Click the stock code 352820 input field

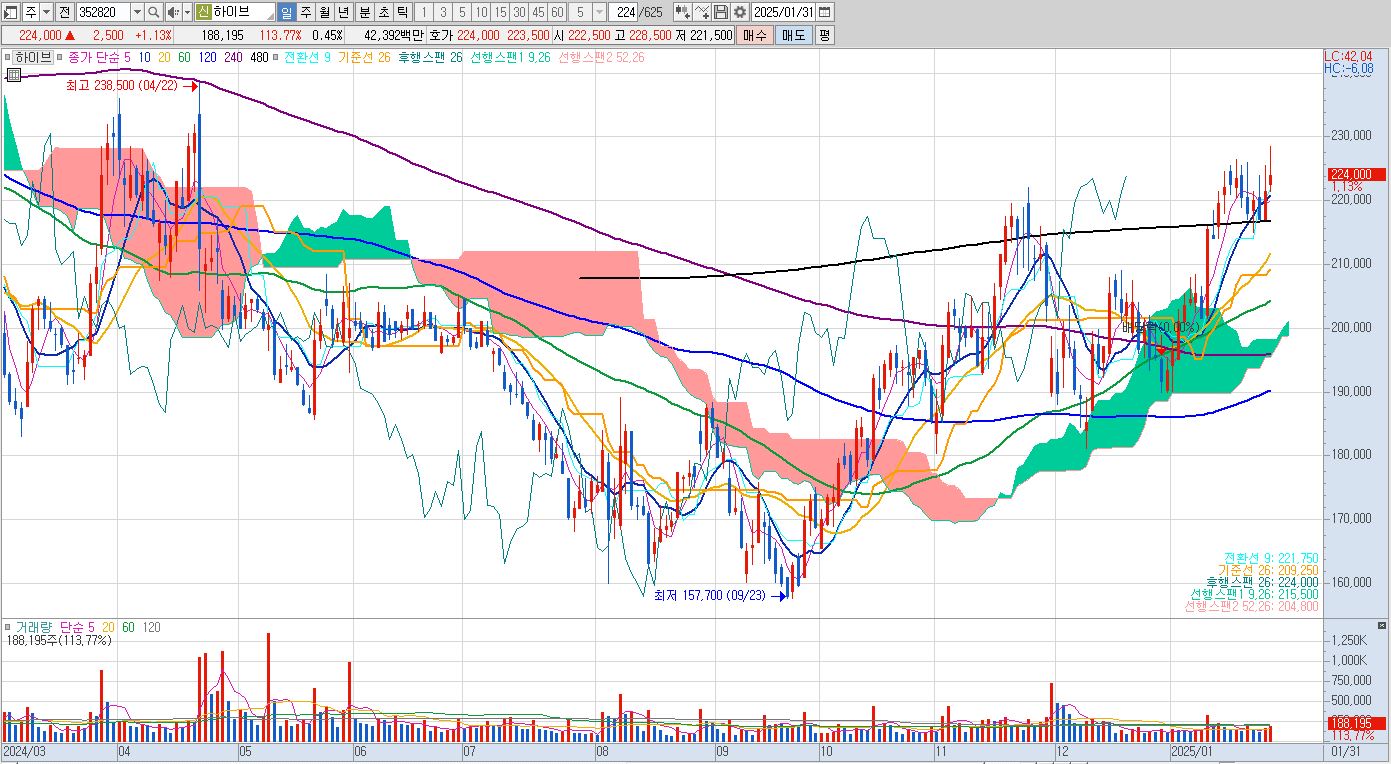pyautogui.click(x=102, y=12)
